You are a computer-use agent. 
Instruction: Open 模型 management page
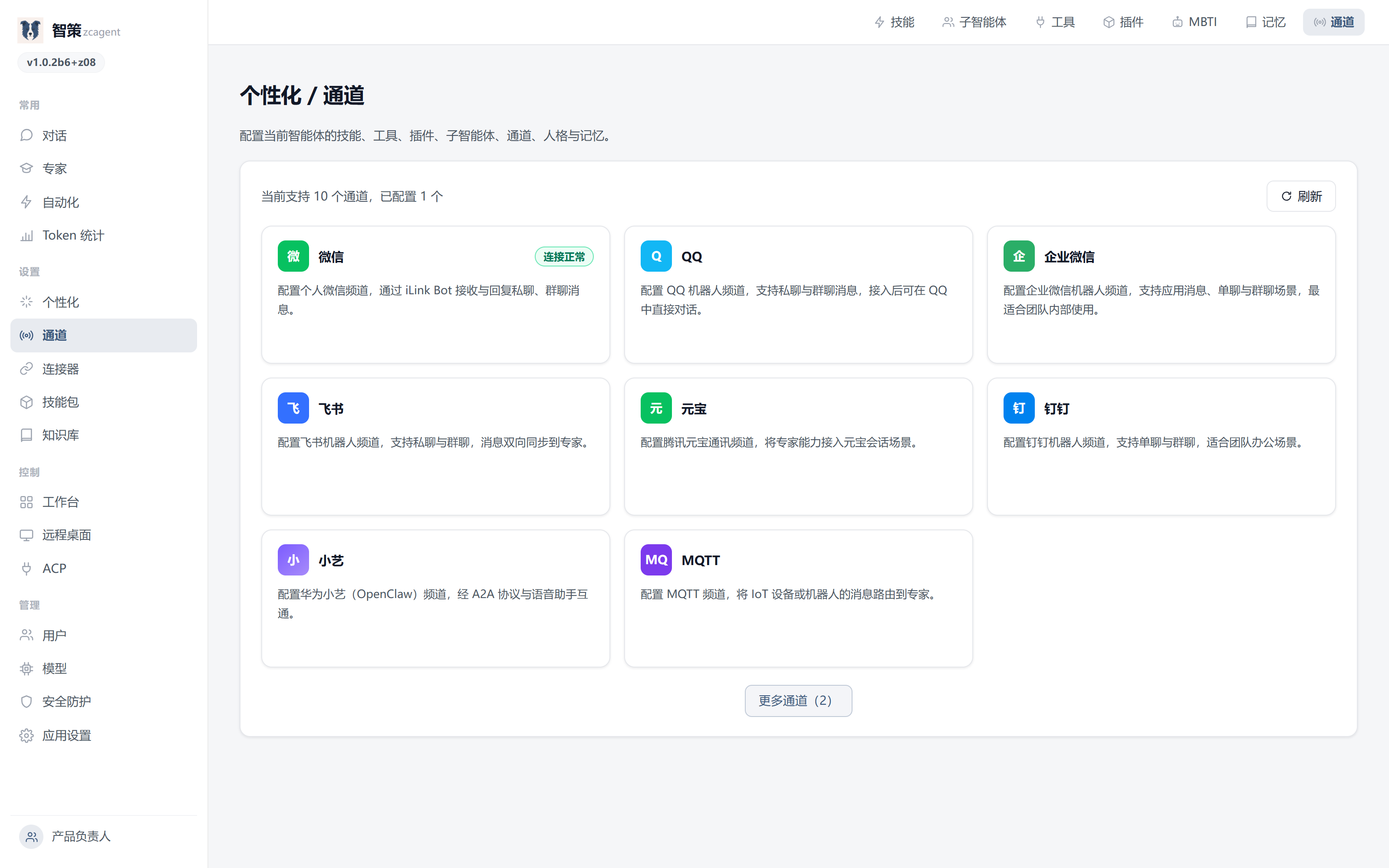(104, 669)
